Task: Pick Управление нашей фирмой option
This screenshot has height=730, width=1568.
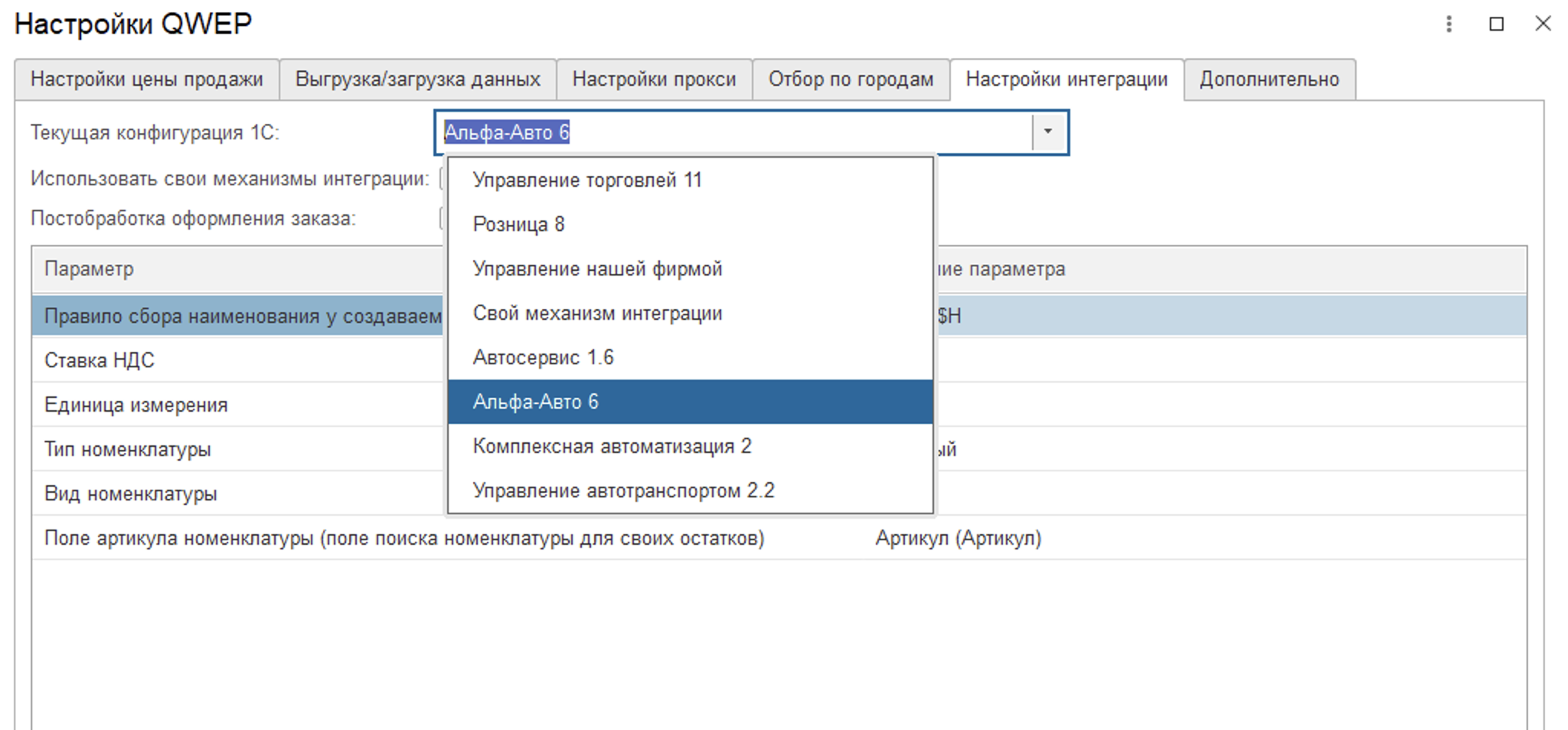Action: click(691, 269)
